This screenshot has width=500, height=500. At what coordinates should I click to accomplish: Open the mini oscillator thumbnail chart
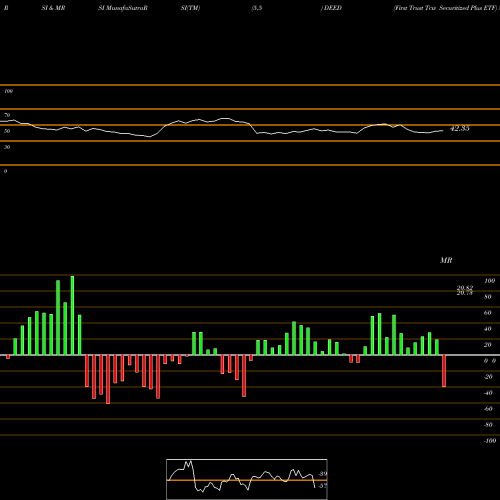point(247,479)
